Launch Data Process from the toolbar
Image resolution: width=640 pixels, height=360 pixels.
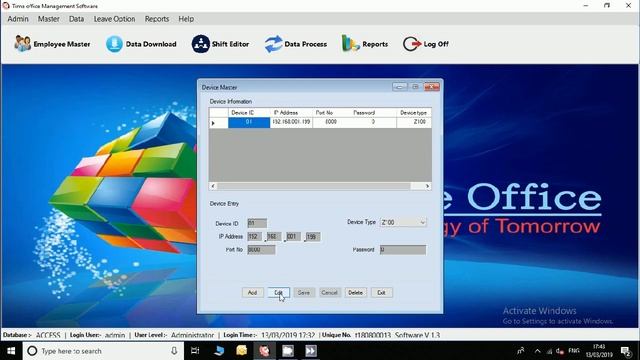coord(296,44)
